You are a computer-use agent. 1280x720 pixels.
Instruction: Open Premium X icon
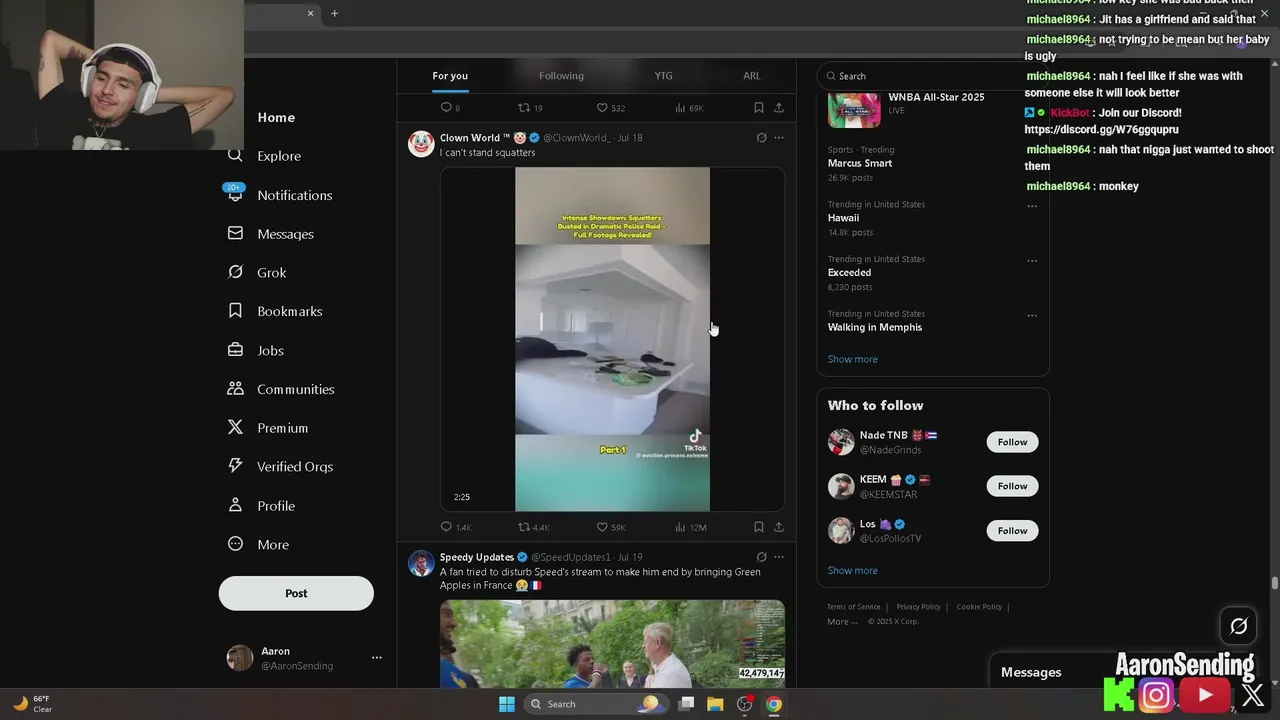click(x=235, y=427)
